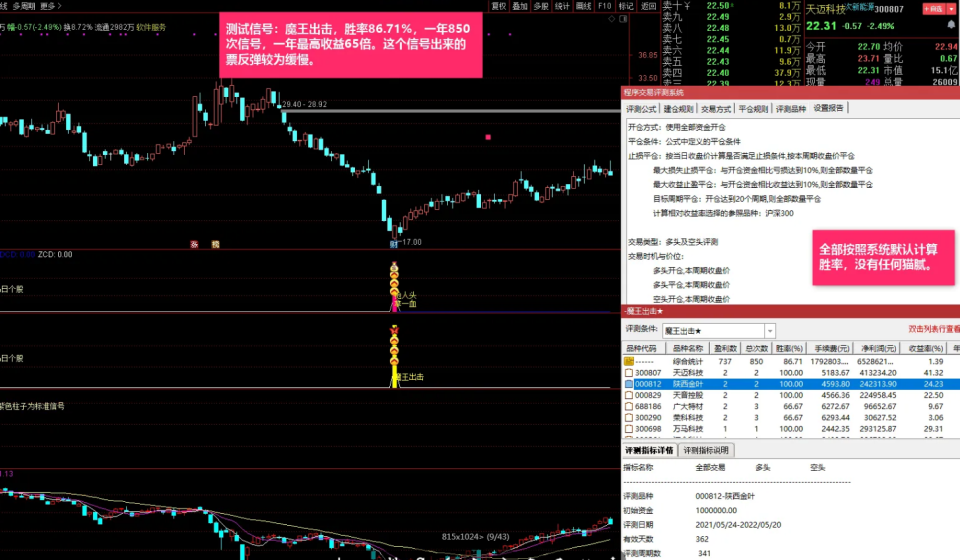Tick the checkbox for 300290 荣科科技
Image resolution: width=960 pixels, height=560 pixels.
point(629,417)
